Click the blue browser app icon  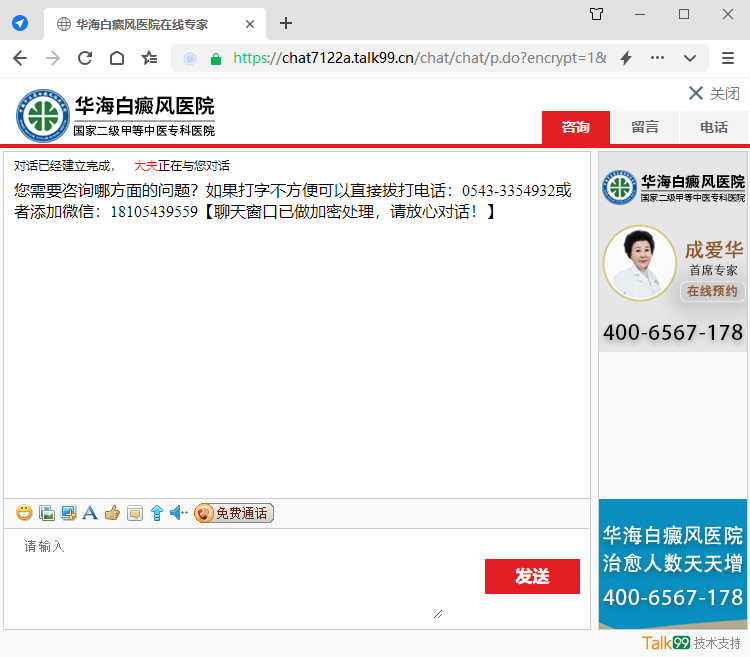coord(20,22)
